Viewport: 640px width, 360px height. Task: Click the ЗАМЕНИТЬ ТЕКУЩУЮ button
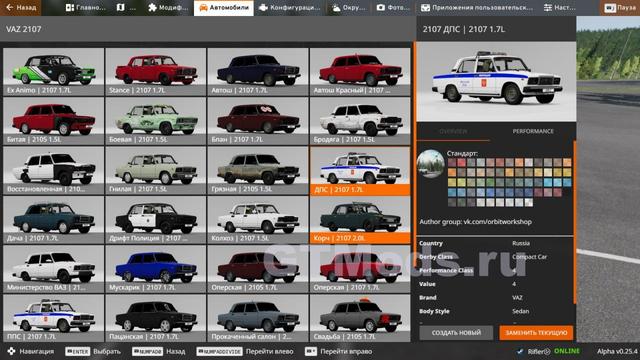tap(536, 333)
